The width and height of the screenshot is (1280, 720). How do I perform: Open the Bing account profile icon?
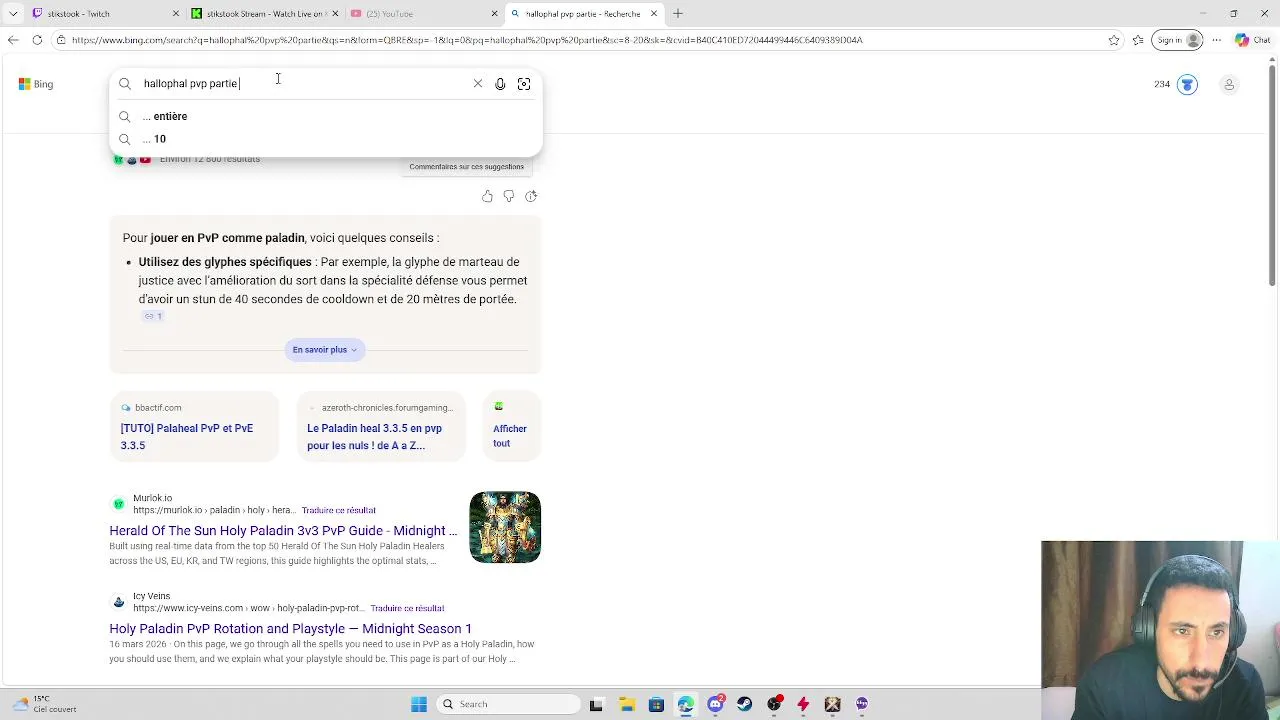[x=1229, y=84]
